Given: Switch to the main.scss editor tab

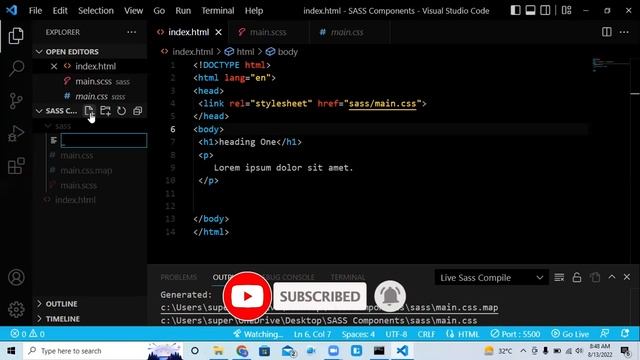Looking at the screenshot, I should coord(268,32).
